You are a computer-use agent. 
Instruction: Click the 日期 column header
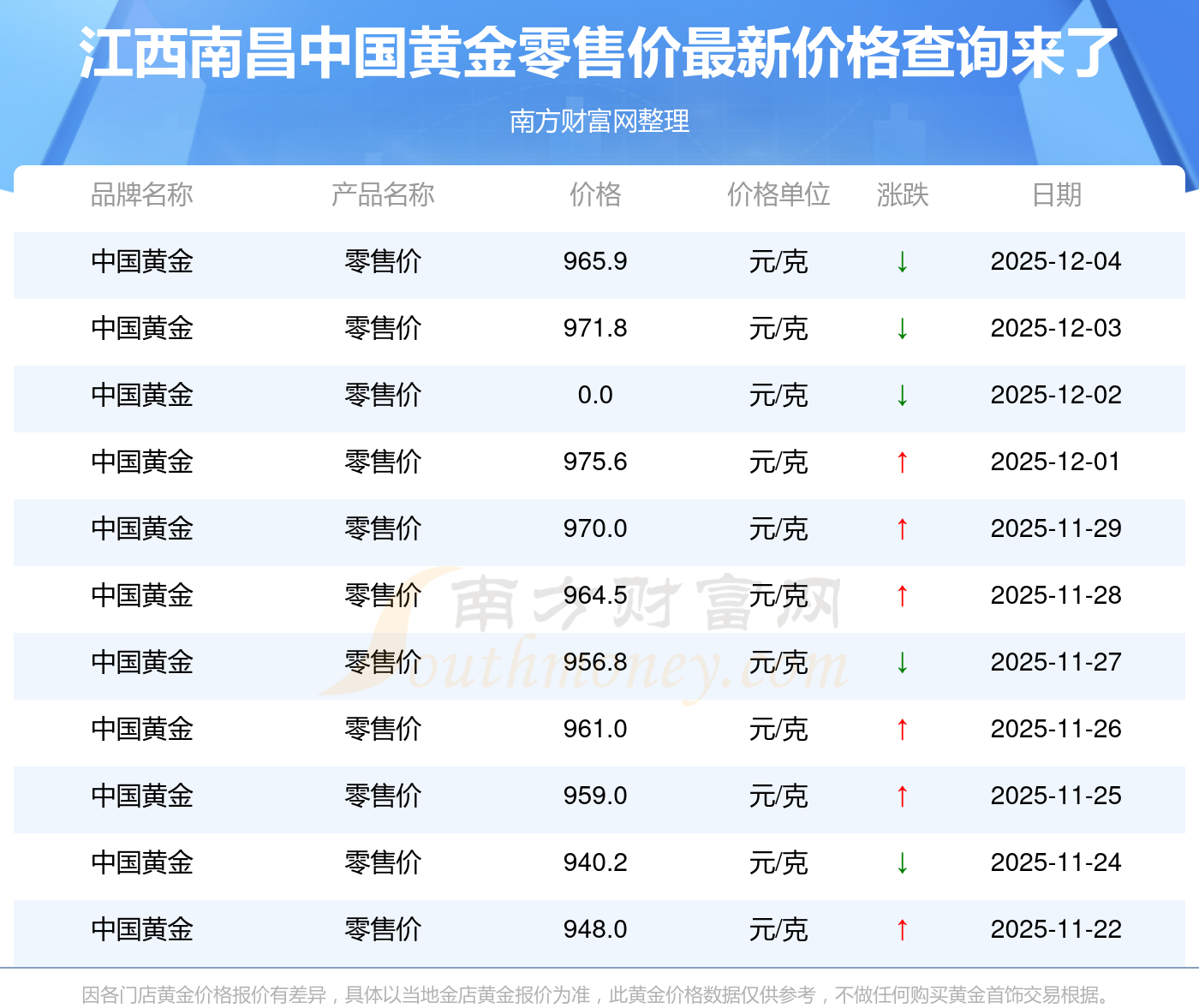pos(1057,195)
